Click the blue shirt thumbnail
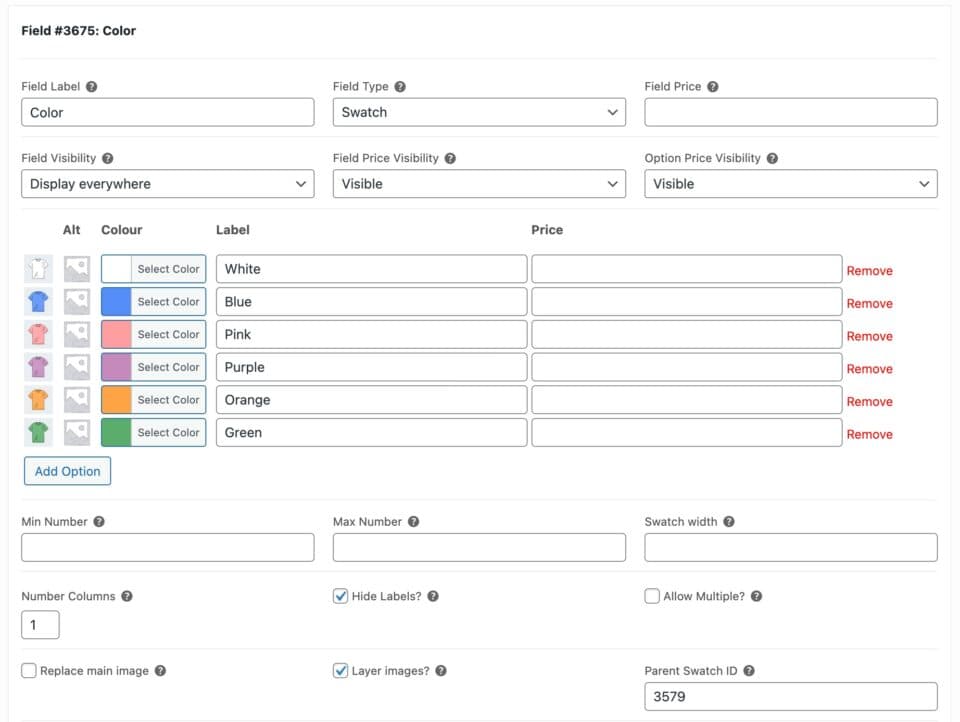 39,300
